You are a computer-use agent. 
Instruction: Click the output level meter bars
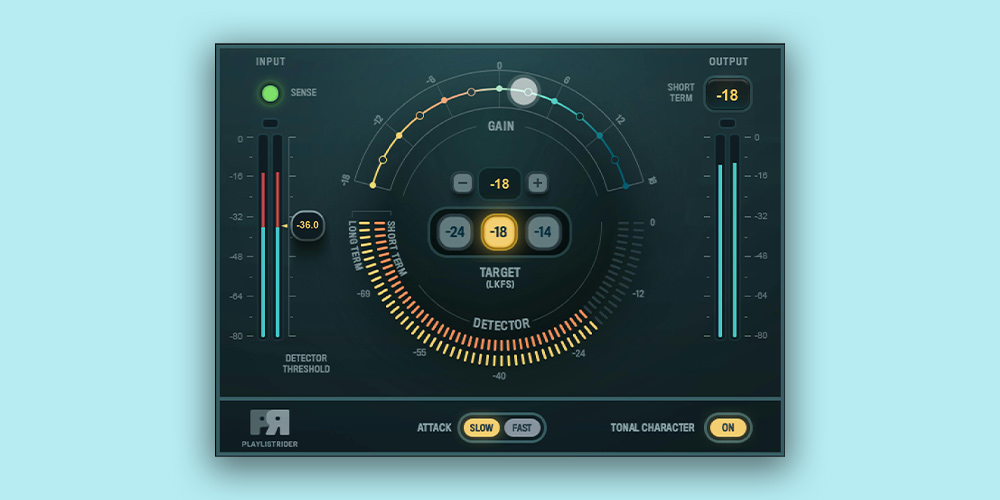727,238
